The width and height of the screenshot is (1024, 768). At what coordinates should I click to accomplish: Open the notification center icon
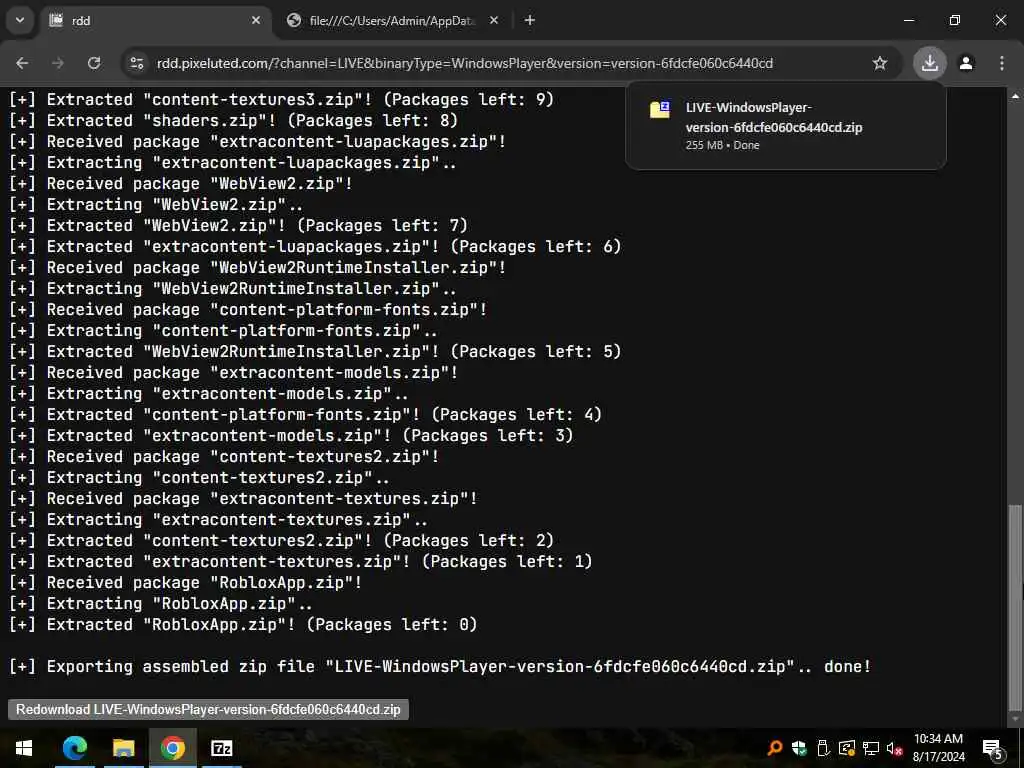pos(993,748)
